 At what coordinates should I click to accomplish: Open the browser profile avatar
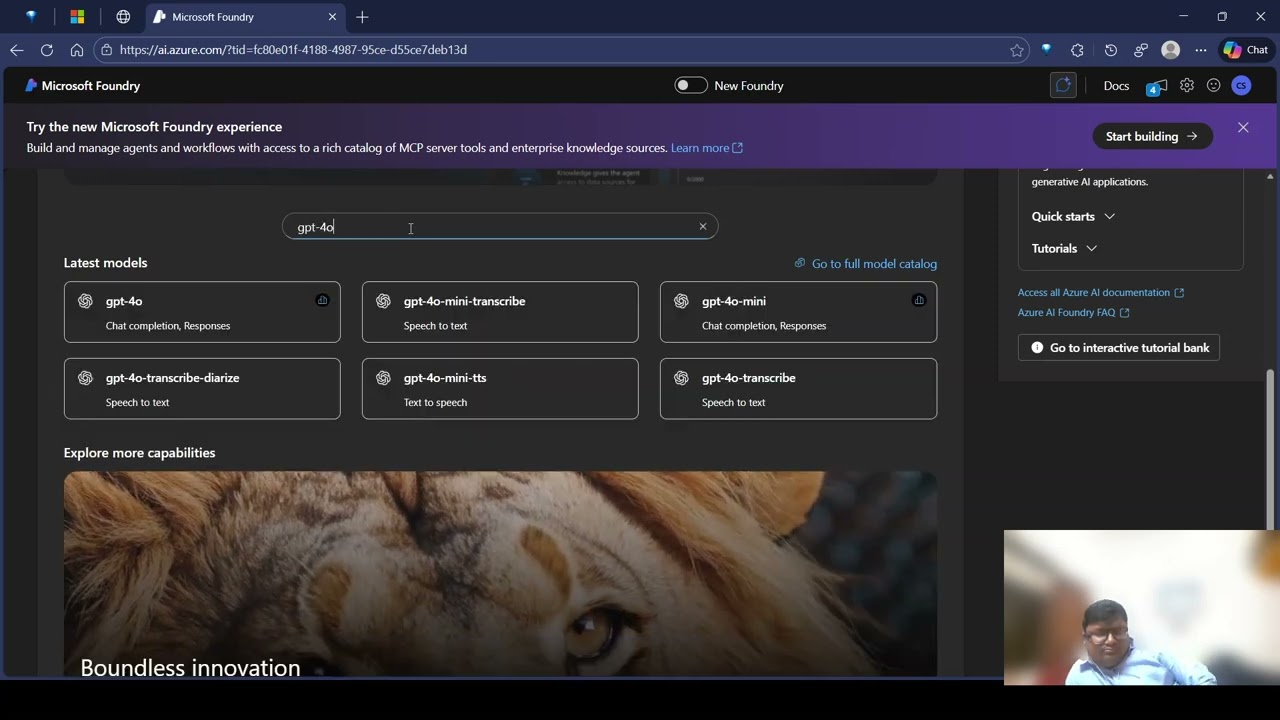point(1171,50)
